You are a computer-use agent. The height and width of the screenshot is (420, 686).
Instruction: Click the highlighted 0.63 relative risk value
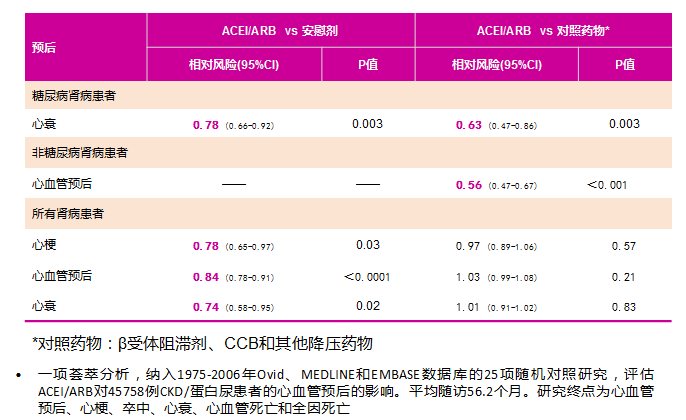(x=468, y=125)
